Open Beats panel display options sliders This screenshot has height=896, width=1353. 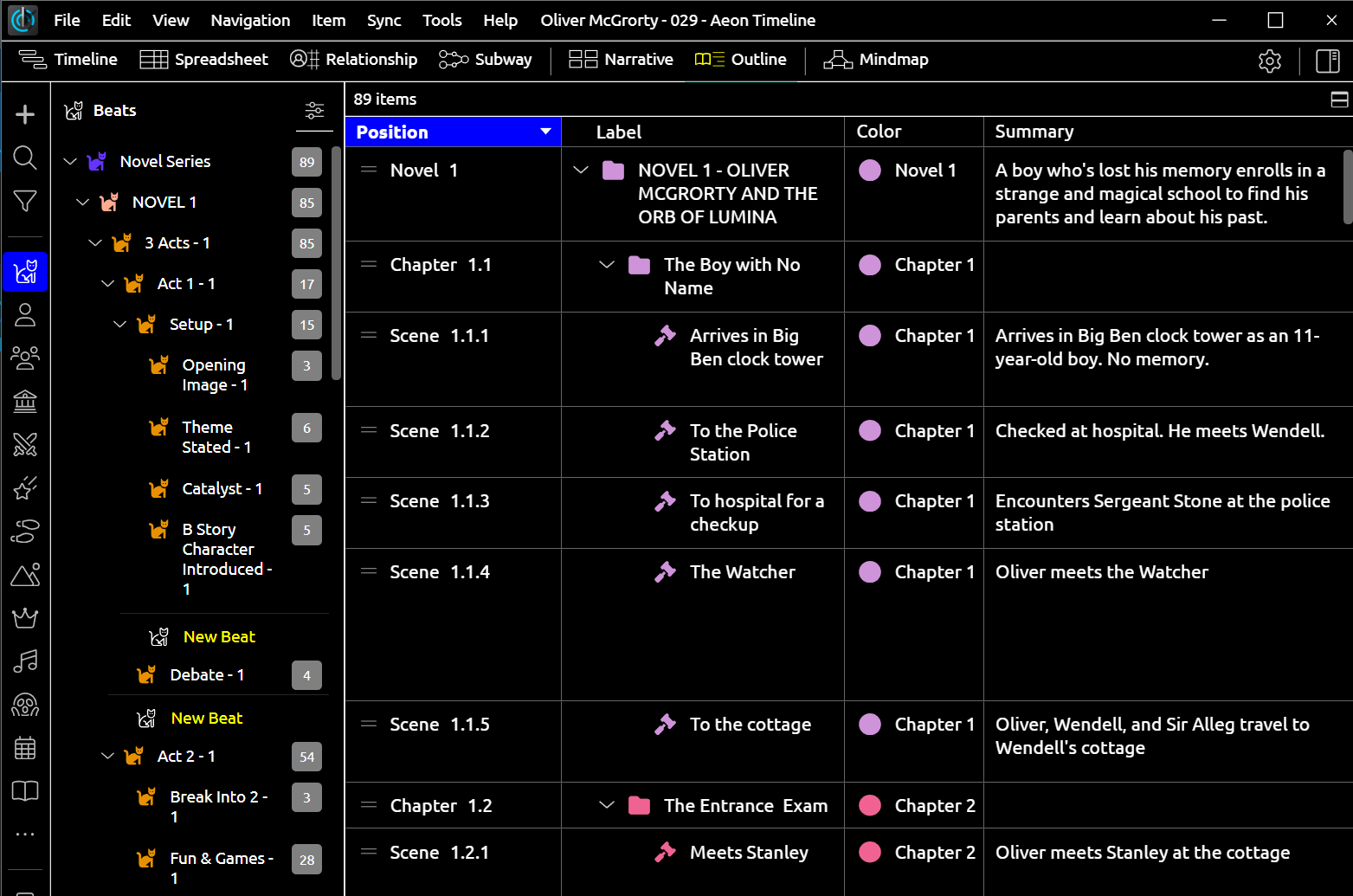point(314,111)
